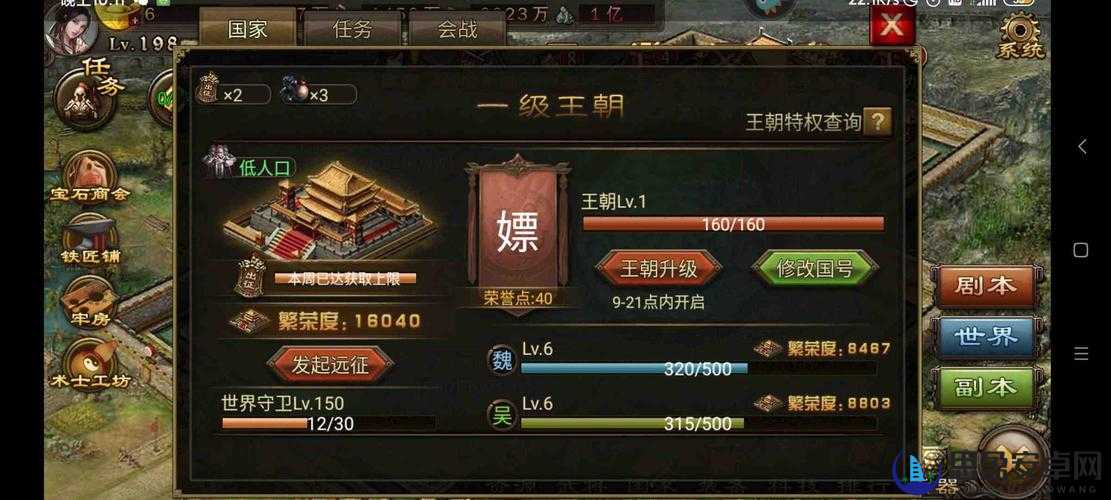Click the 王朝升级 button

click(x=659, y=269)
